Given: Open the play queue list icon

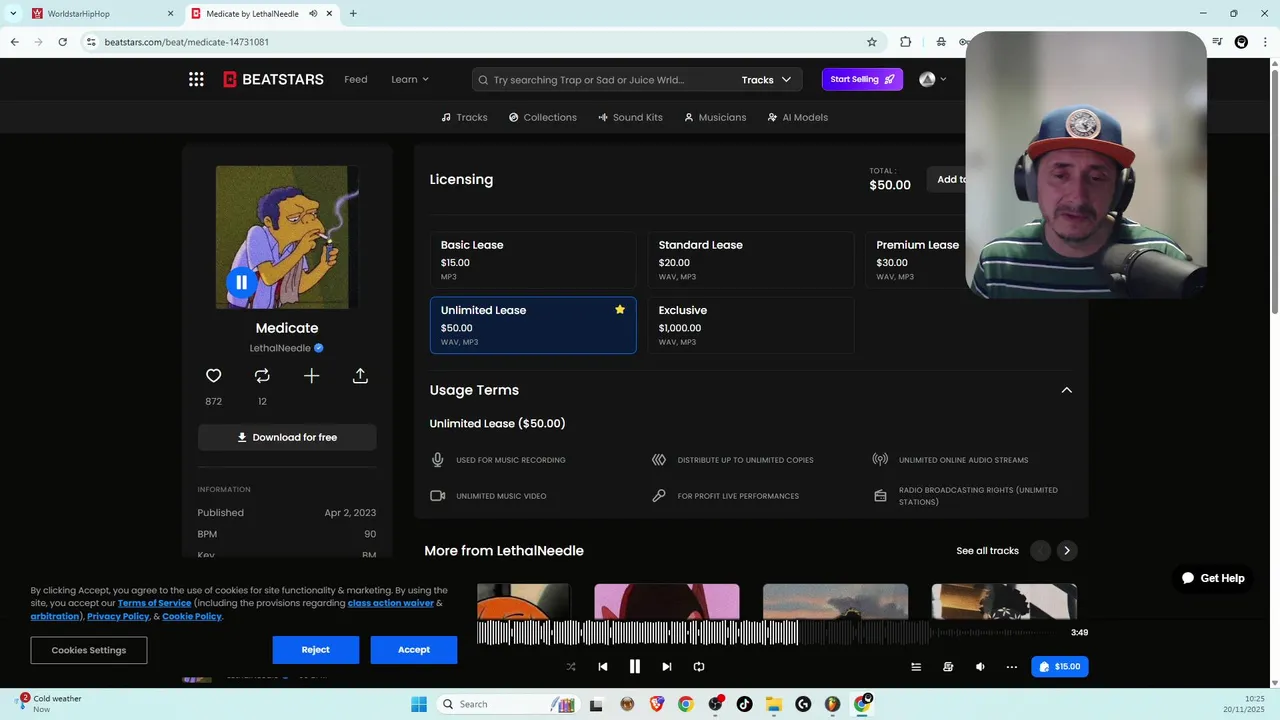Looking at the screenshot, I should pyautogui.click(x=915, y=667).
